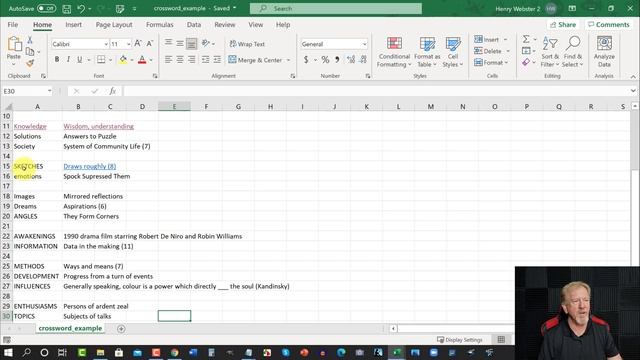The image size is (640, 360).
Task: Toggle the AutoSave switch
Action: pyautogui.click(x=47, y=8)
